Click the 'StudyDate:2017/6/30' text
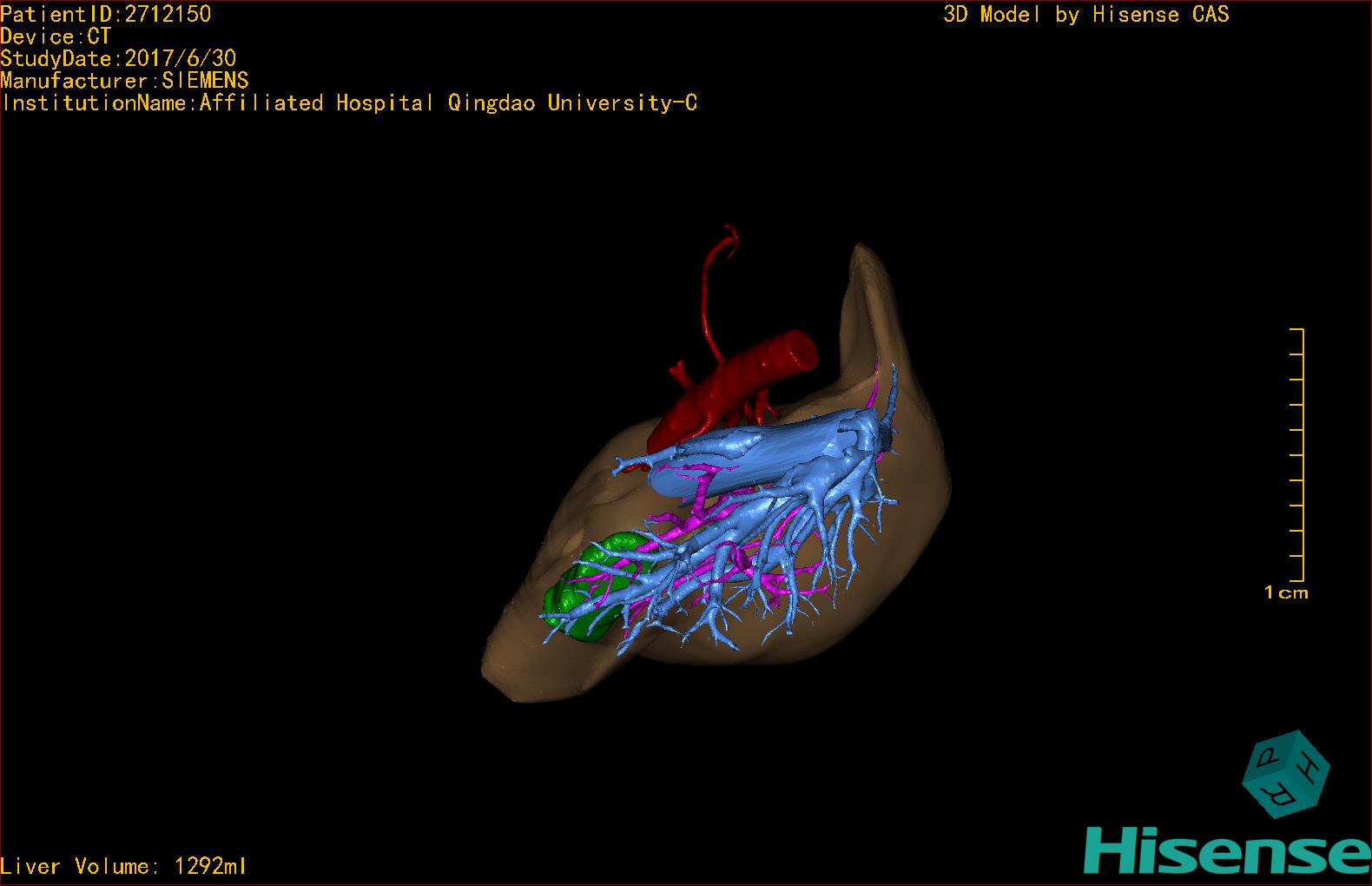The image size is (1372, 886). (x=118, y=58)
